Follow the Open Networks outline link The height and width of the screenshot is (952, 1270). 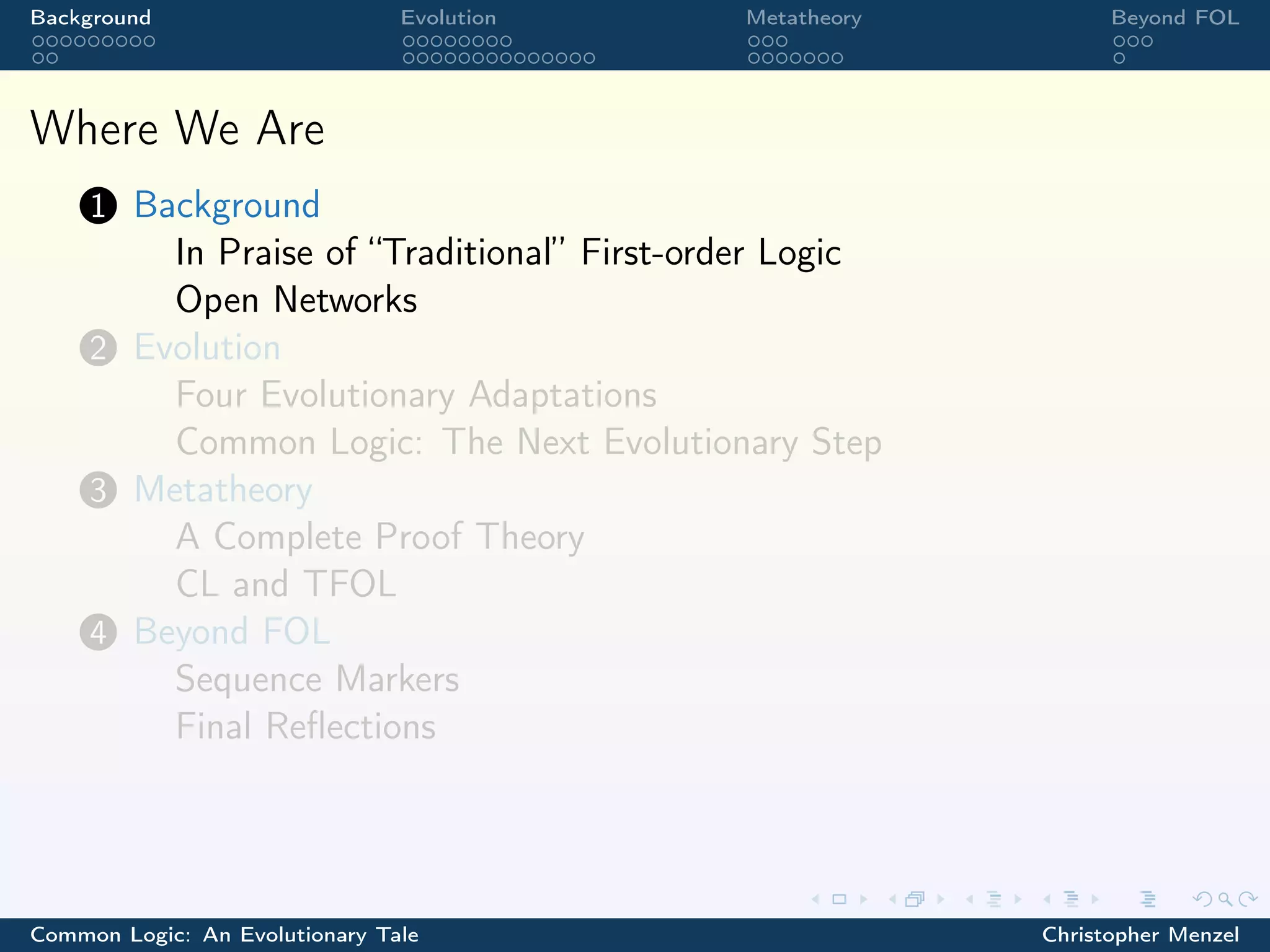coord(296,300)
